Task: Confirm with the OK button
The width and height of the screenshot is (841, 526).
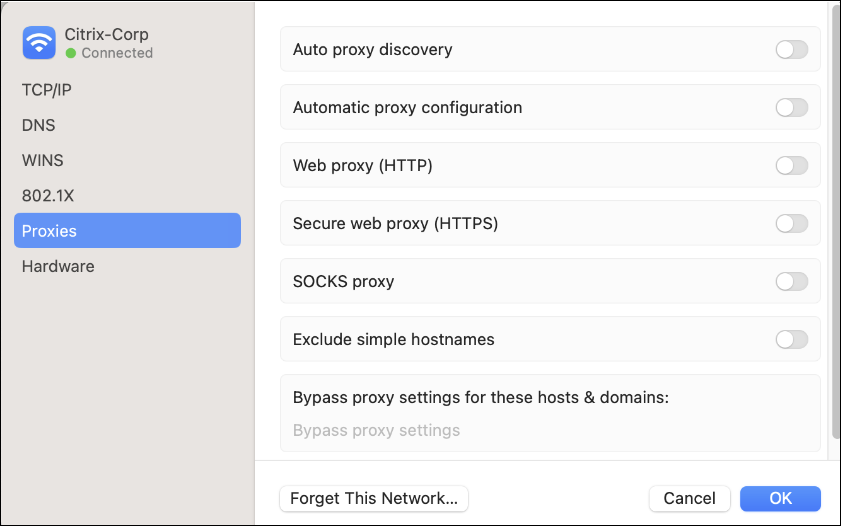Action: point(780,498)
